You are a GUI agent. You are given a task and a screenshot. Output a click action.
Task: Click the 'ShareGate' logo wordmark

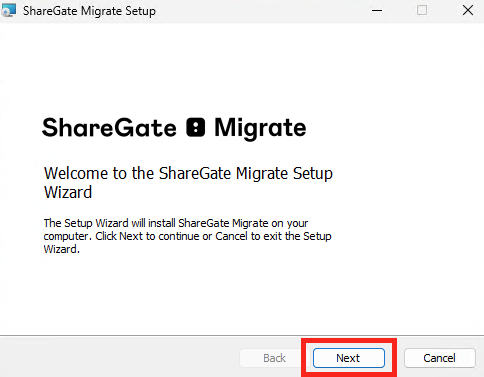point(109,128)
